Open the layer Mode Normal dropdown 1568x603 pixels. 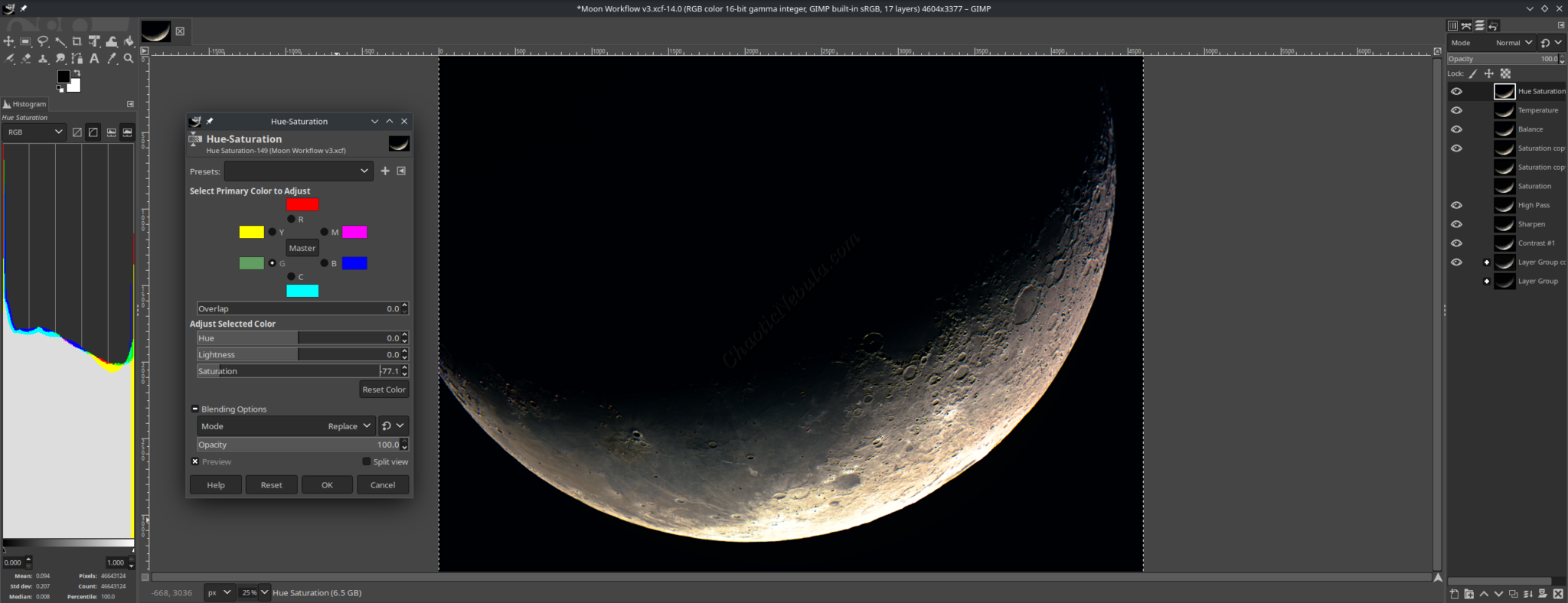(1491, 43)
